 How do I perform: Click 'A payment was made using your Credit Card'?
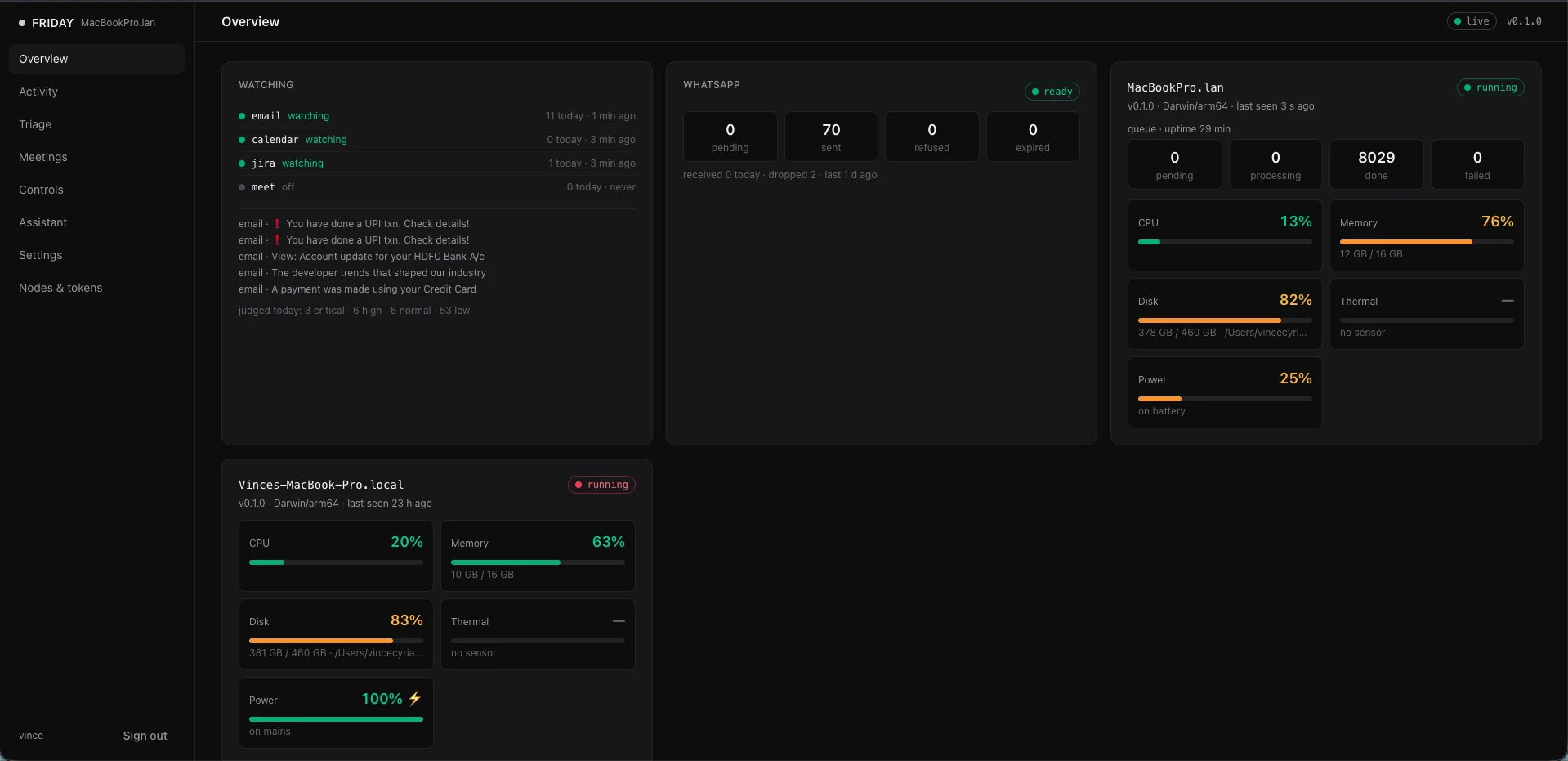pos(373,289)
